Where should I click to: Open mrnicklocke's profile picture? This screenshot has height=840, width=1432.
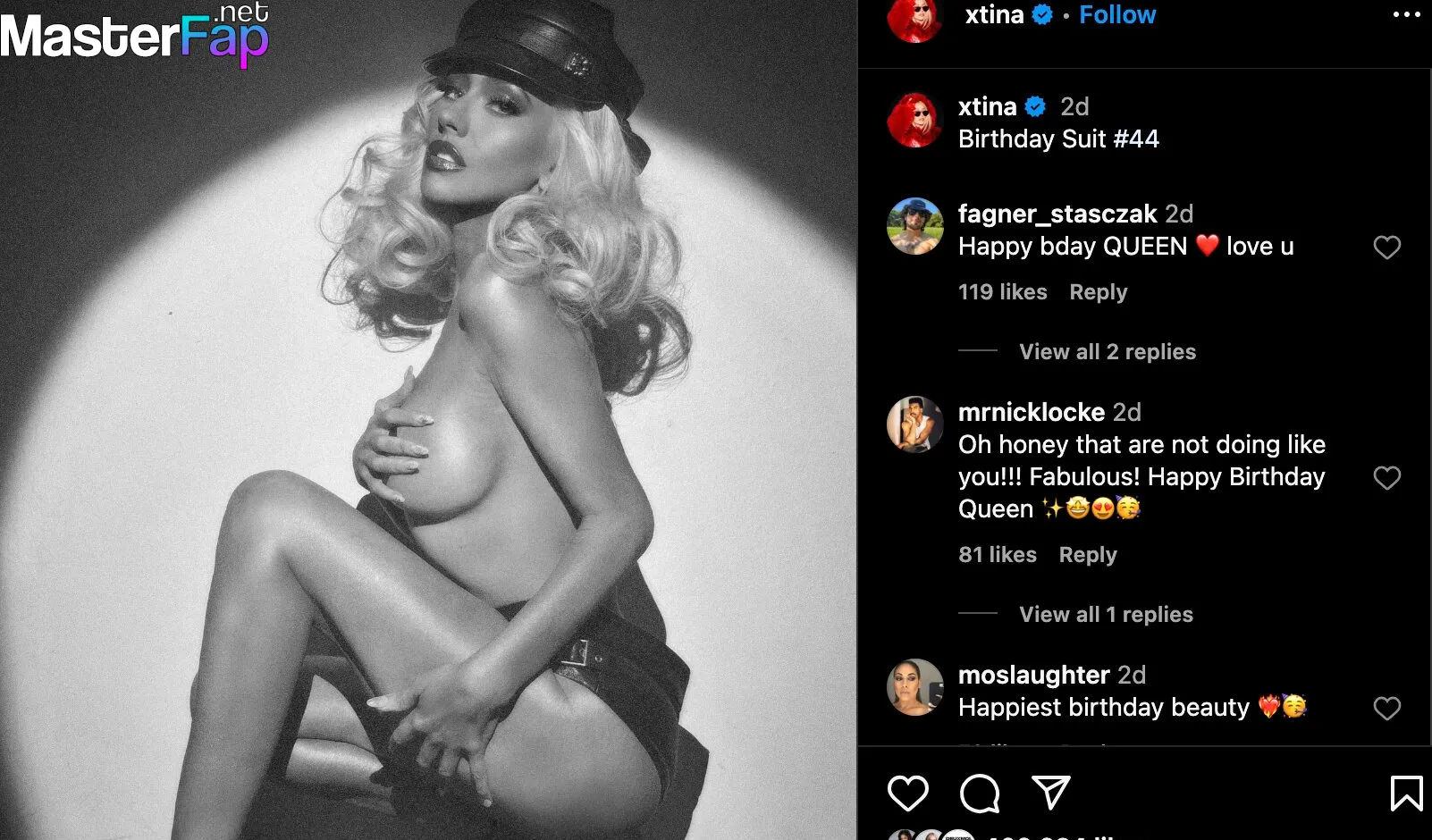tap(915, 424)
